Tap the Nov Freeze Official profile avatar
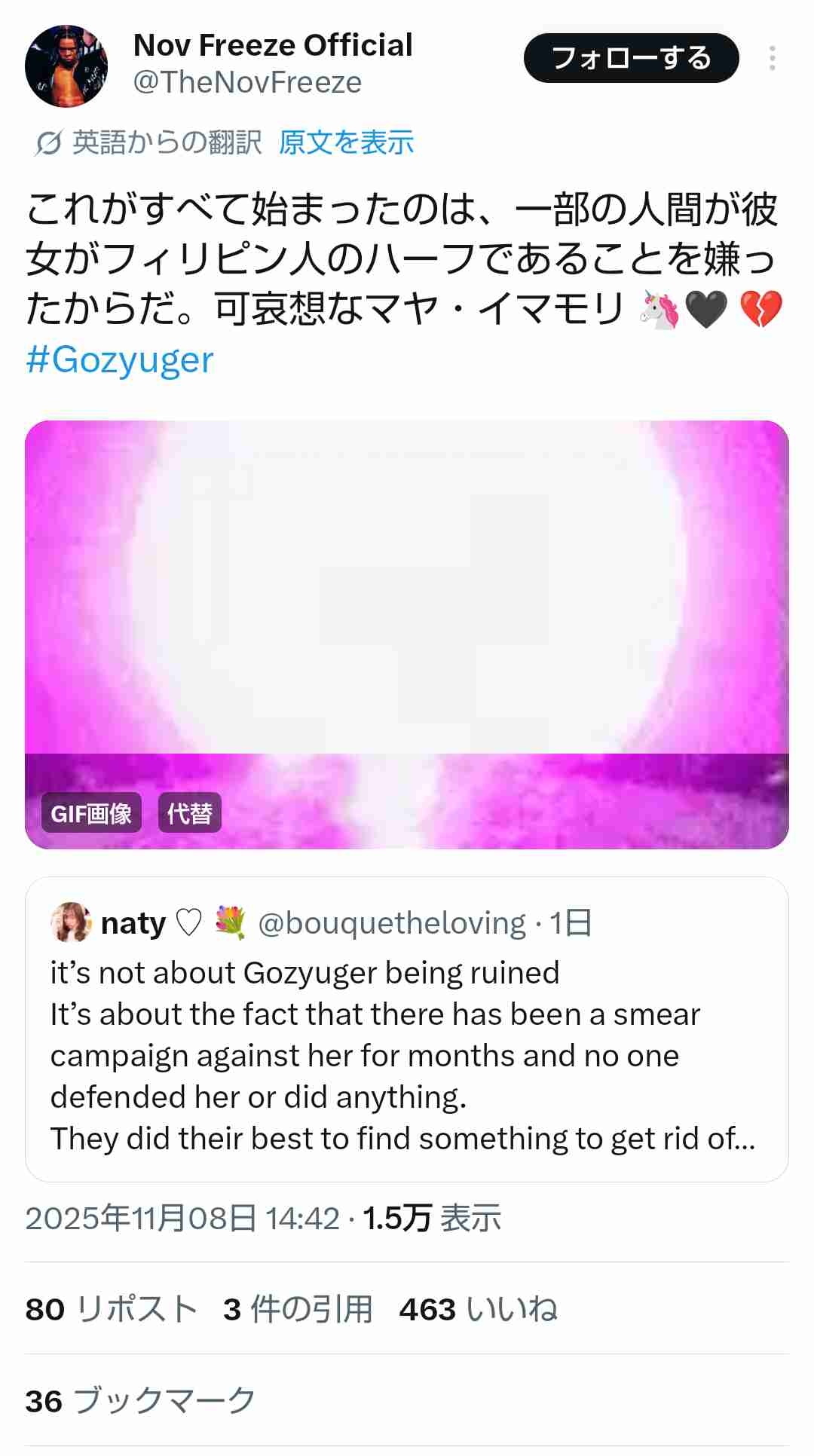 [x=66, y=66]
